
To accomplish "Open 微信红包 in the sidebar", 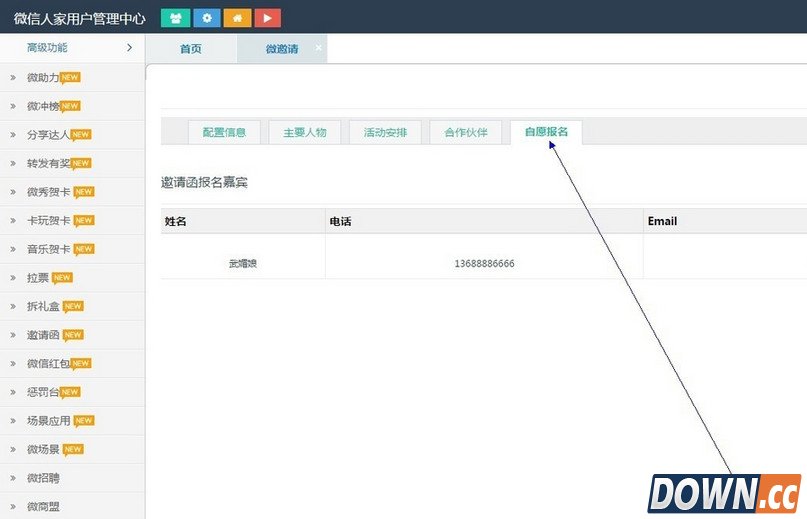I will click(48, 364).
